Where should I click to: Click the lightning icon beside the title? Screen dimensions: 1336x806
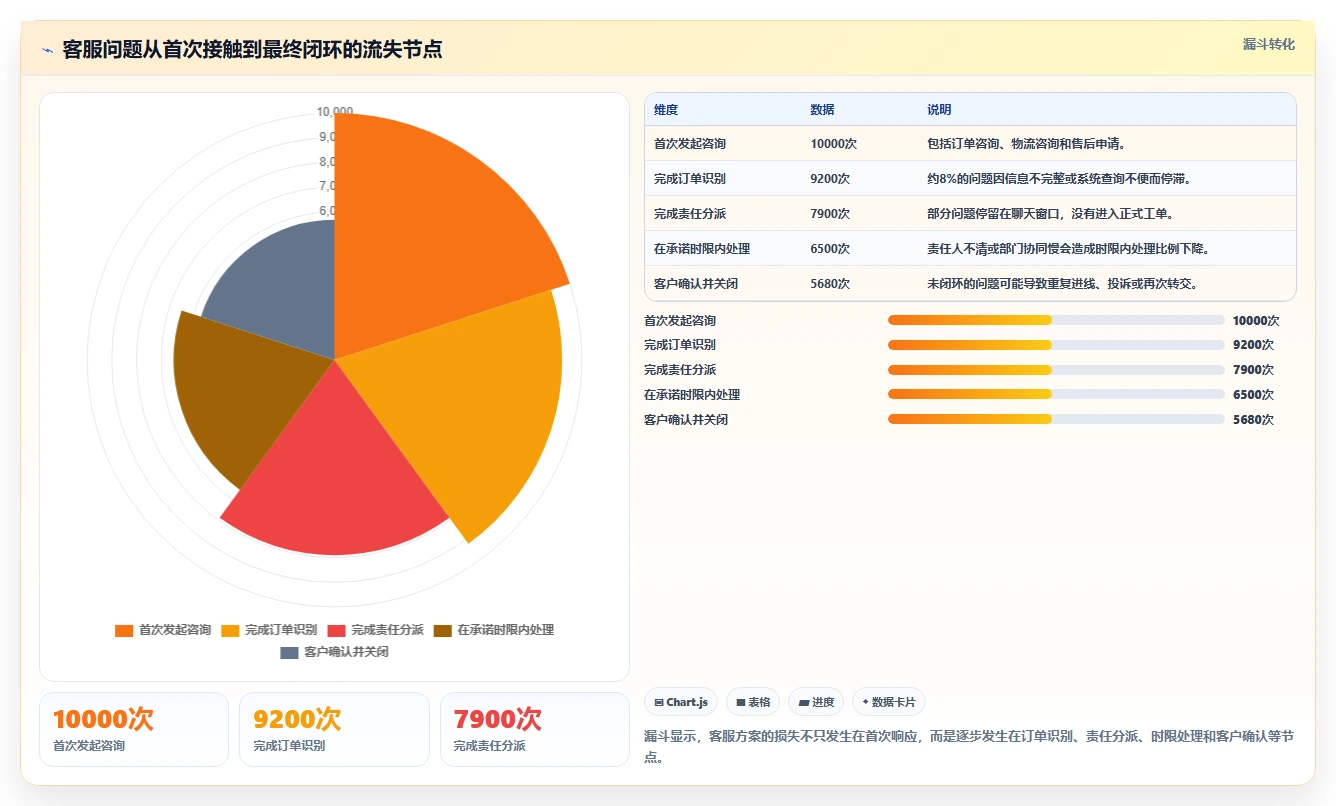tap(47, 50)
